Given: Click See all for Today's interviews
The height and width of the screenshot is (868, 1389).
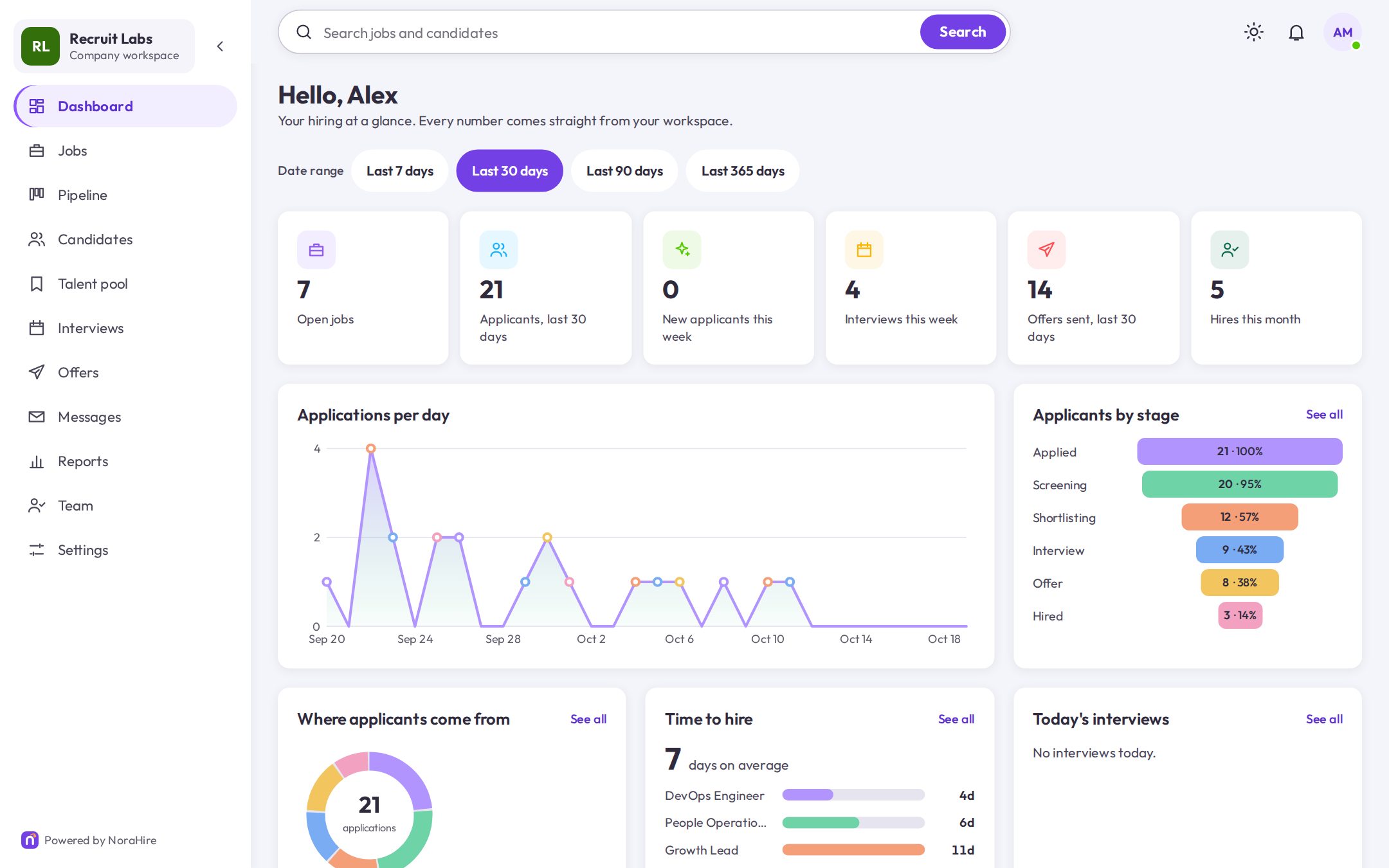Looking at the screenshot, I should coord(1324,719).
